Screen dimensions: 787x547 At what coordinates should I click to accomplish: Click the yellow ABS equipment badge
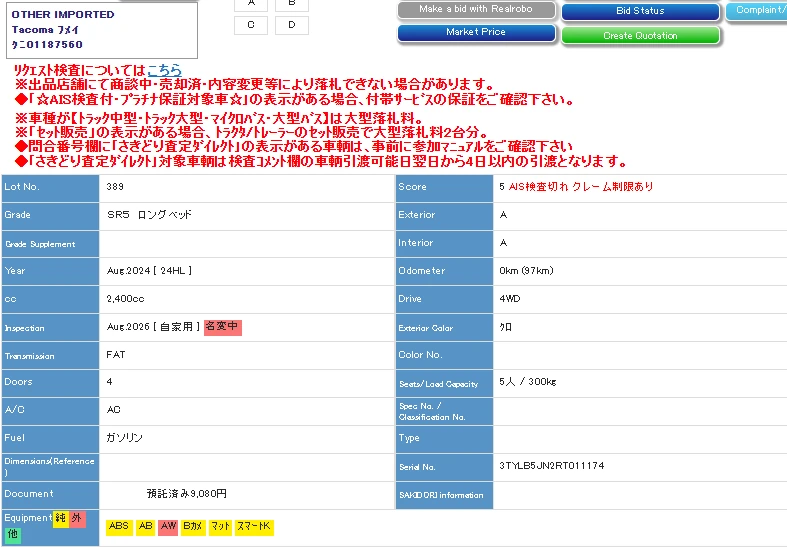(x=119, y=526)
